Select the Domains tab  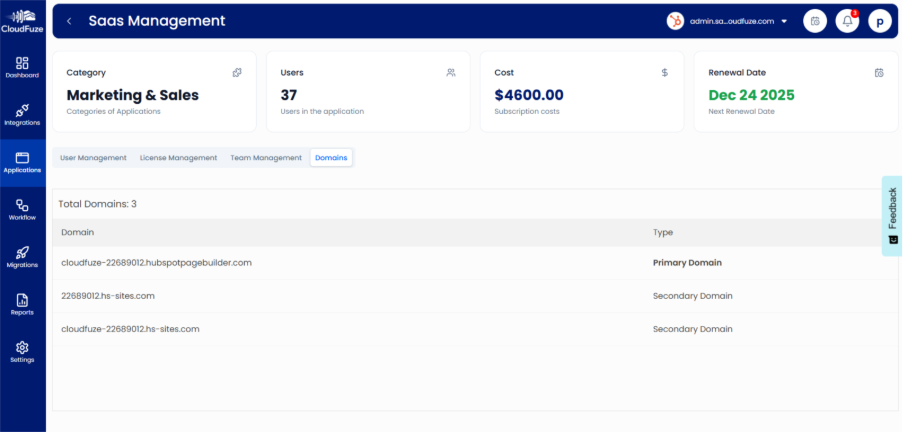pyautogui.click(x=331, y=158)
